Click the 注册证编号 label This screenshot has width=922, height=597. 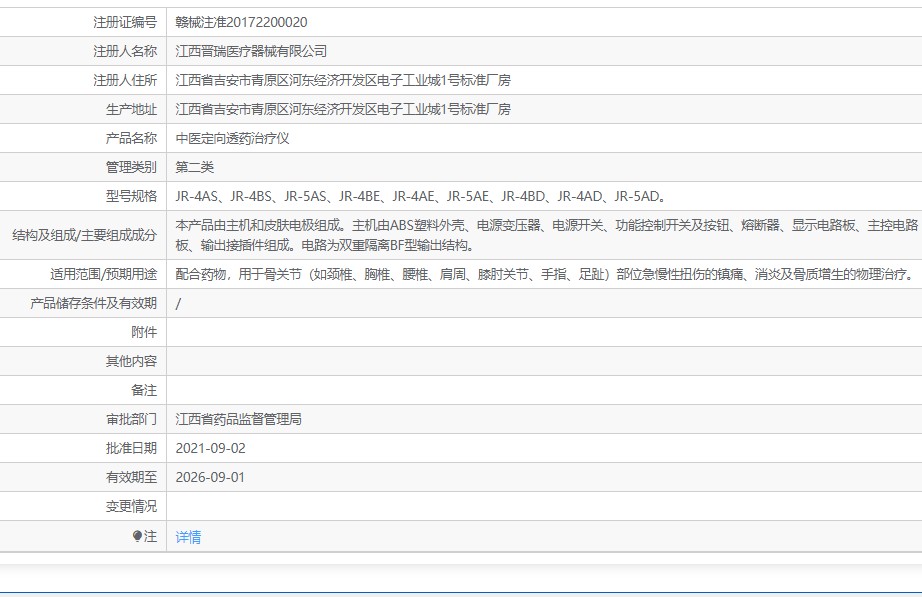(x=125, y=22)
